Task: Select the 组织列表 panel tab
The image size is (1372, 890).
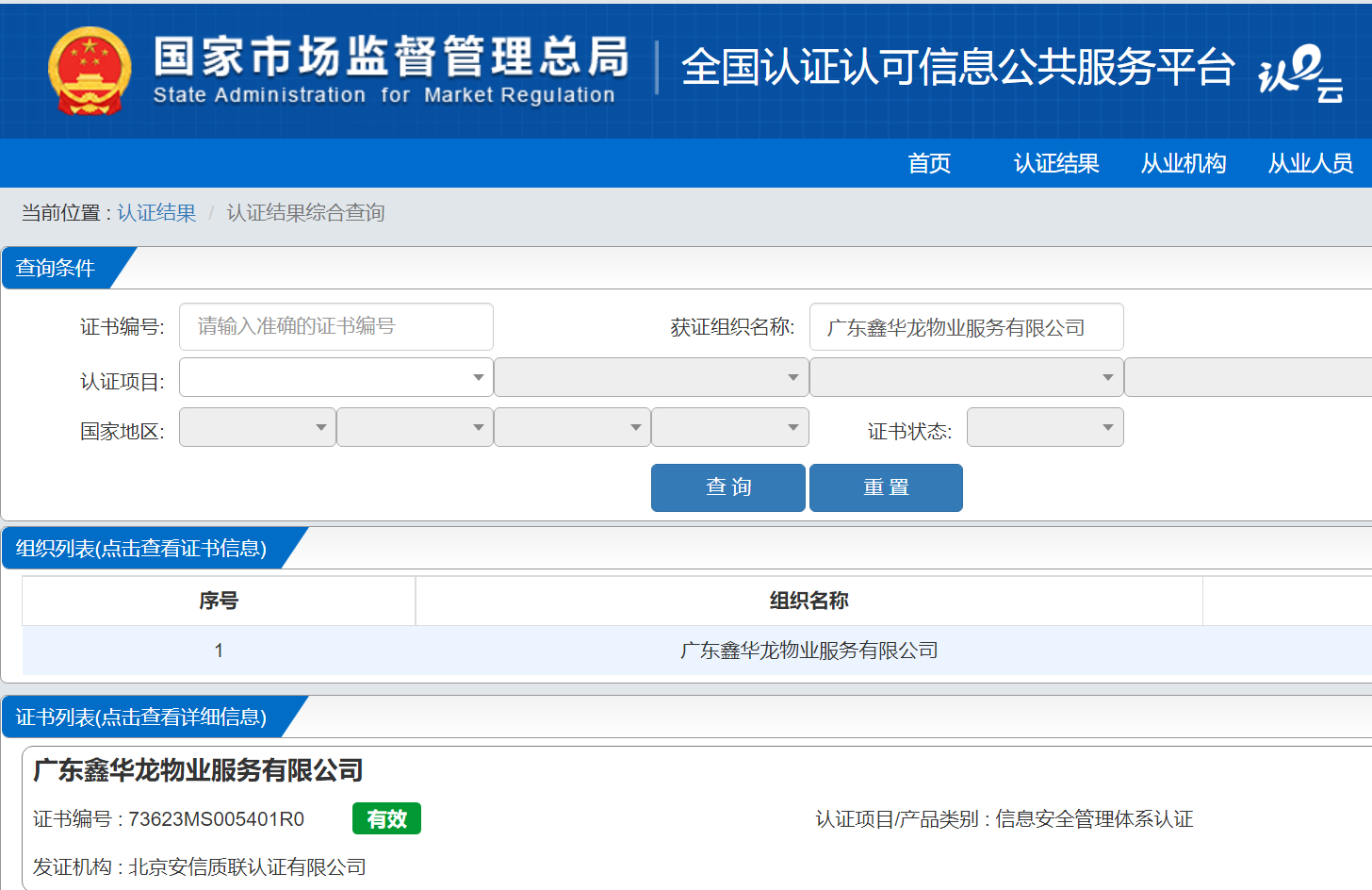Action: (141, 548)
